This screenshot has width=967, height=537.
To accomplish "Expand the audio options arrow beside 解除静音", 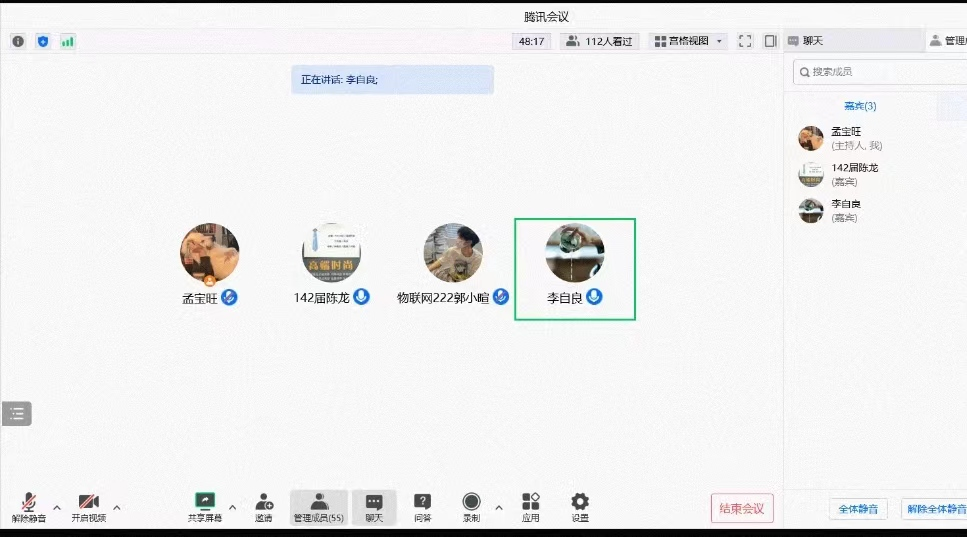I will [x=57, y=507].
